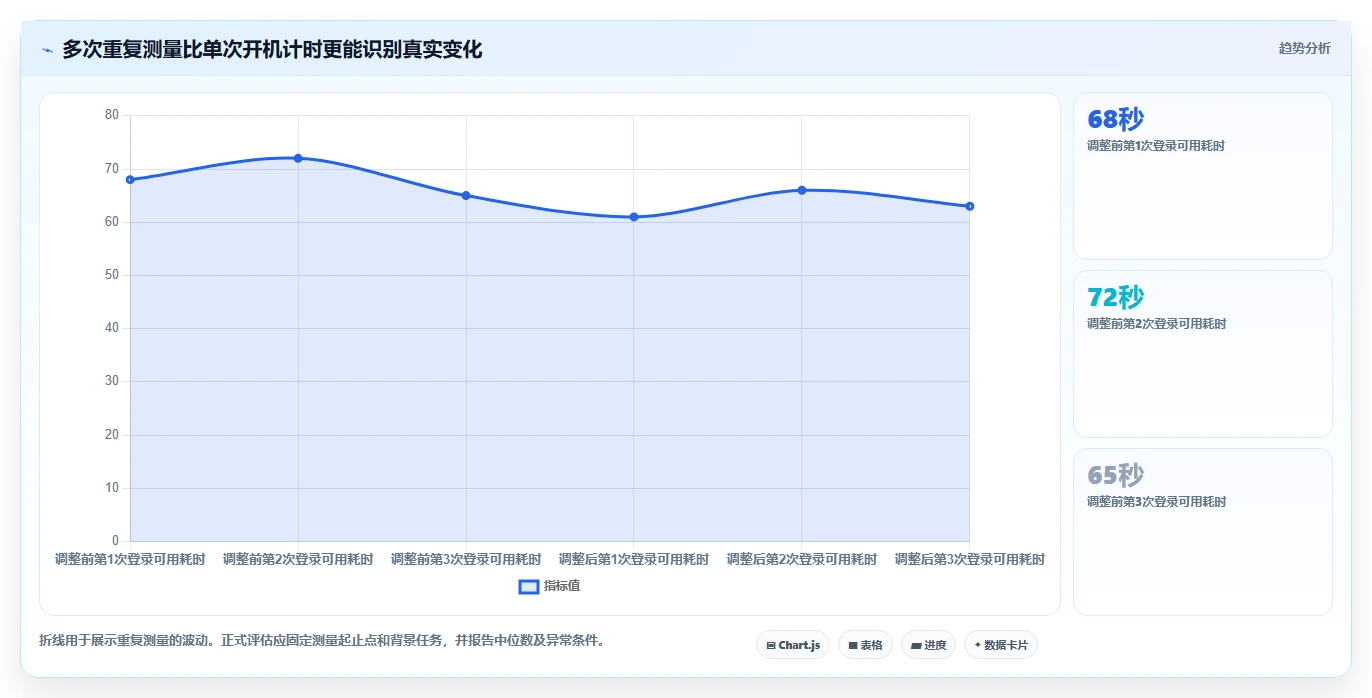
Task: Click the header title 多次重复测量比单次开机计时
Action: pyautogui.click(x=272, y=50)
